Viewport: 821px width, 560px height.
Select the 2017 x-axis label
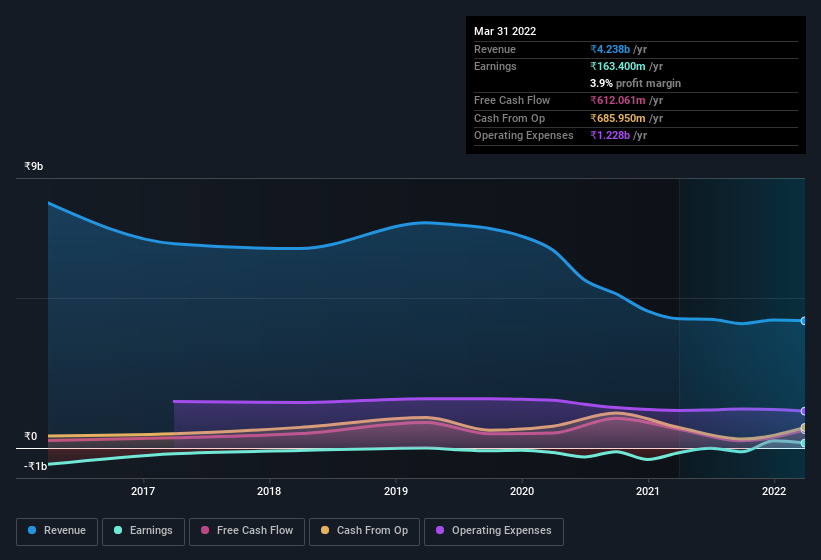(x=143, y=491)
